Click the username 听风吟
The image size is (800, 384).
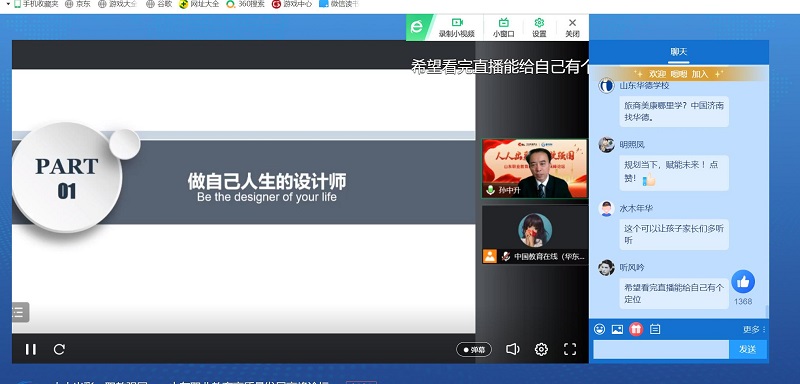click(x=632, y=267)
